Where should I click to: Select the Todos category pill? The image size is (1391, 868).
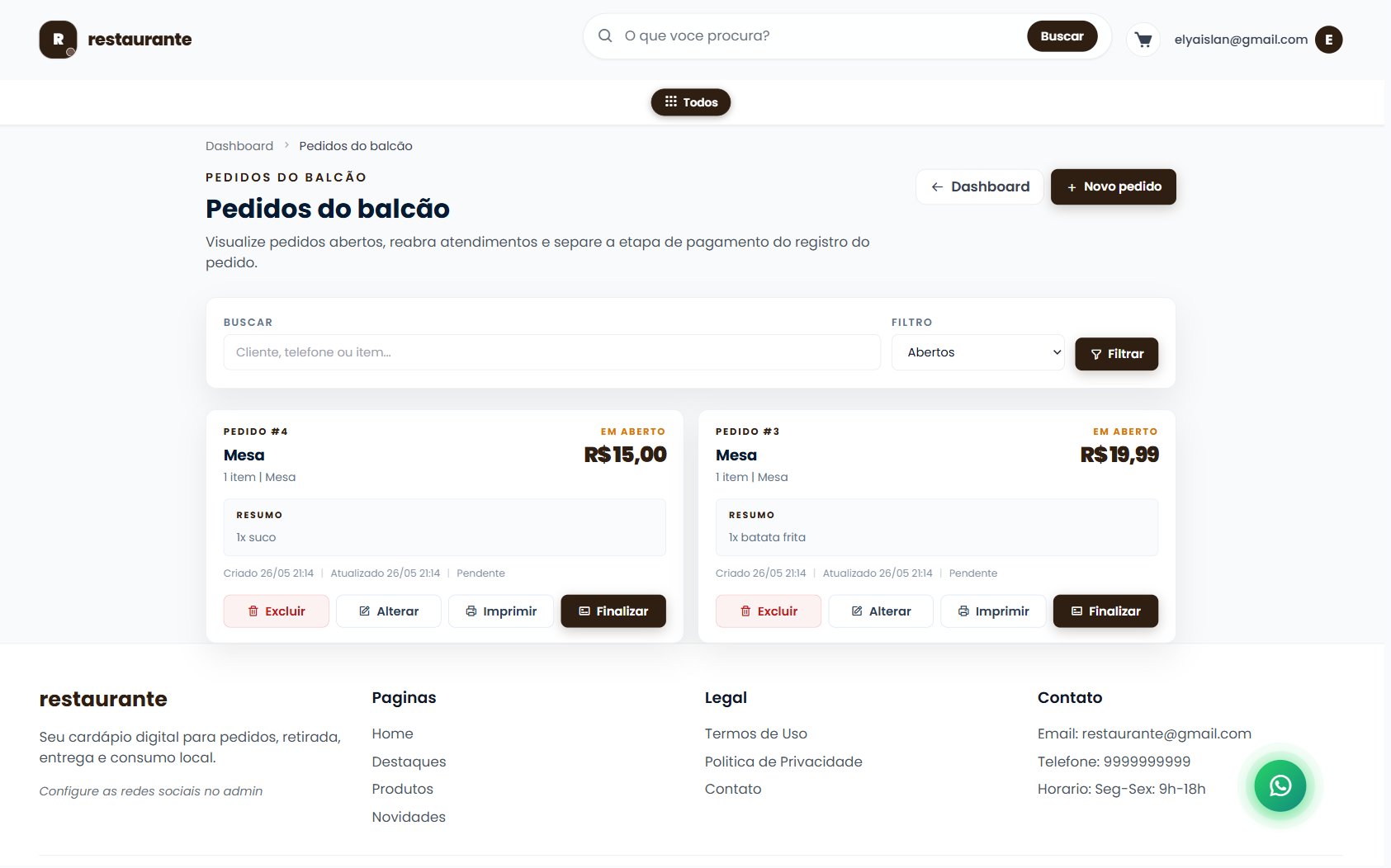tap(691, 102)
